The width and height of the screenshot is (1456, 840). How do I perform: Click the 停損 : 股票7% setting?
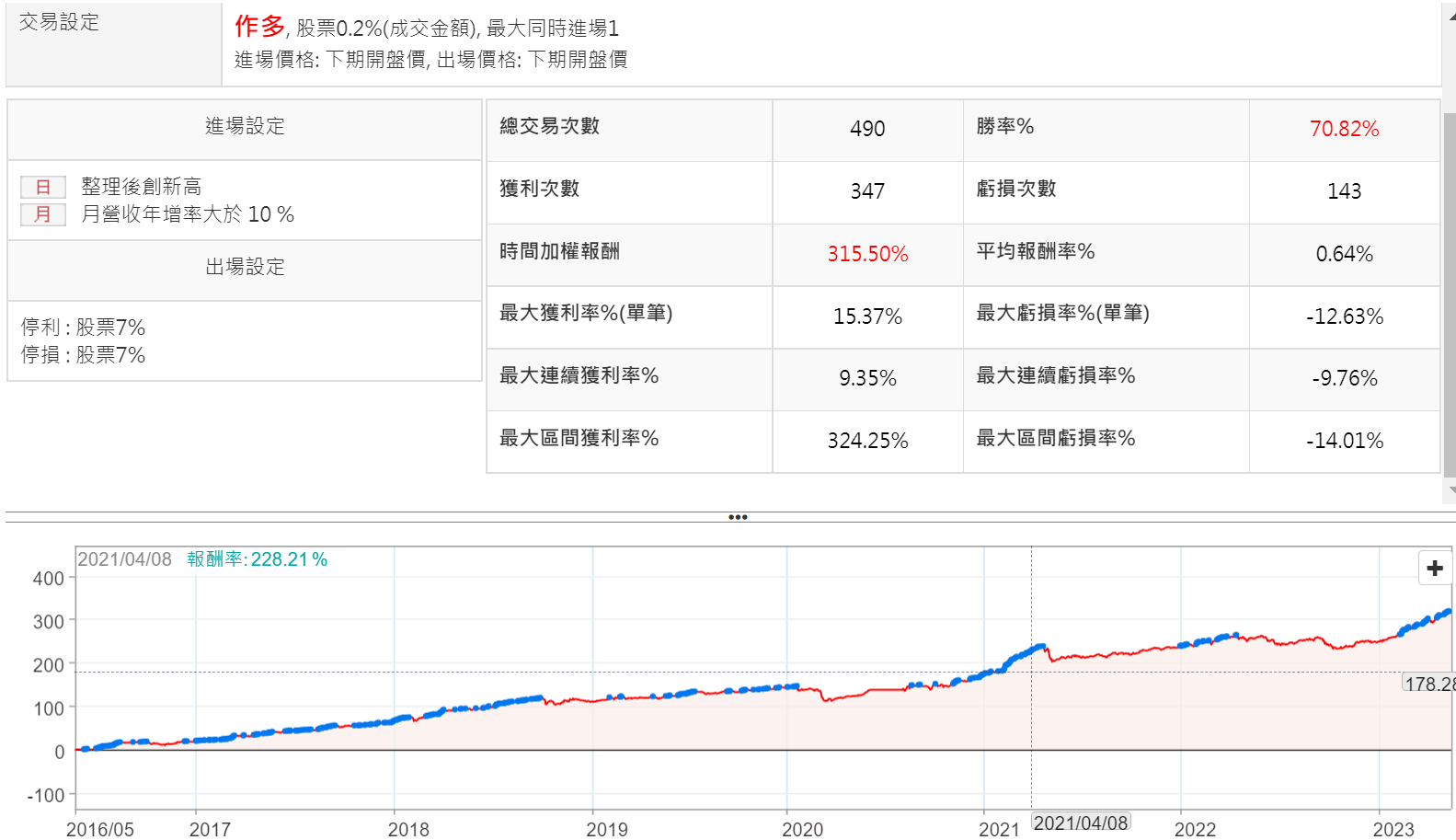(84, 355)
